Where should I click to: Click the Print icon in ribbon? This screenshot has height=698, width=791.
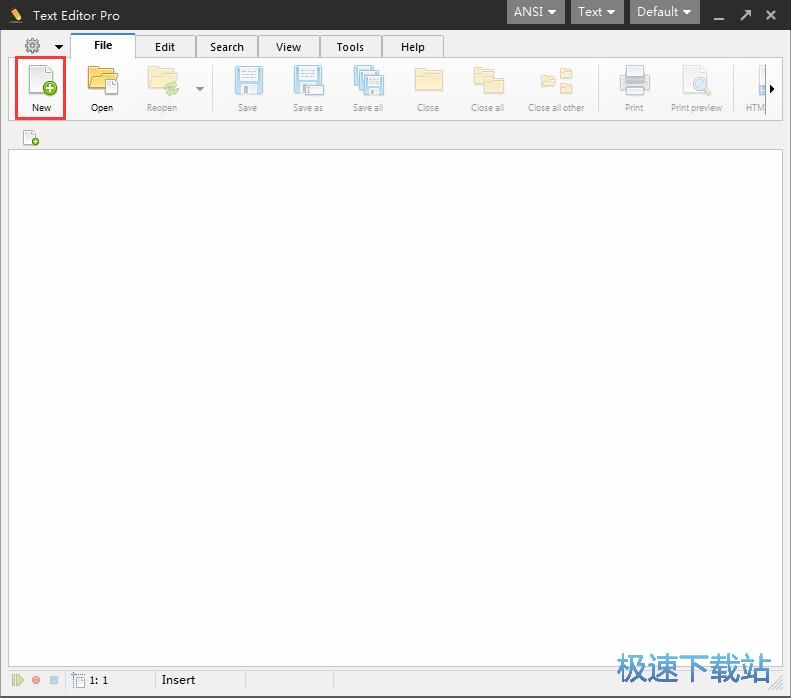coord(634,88)
